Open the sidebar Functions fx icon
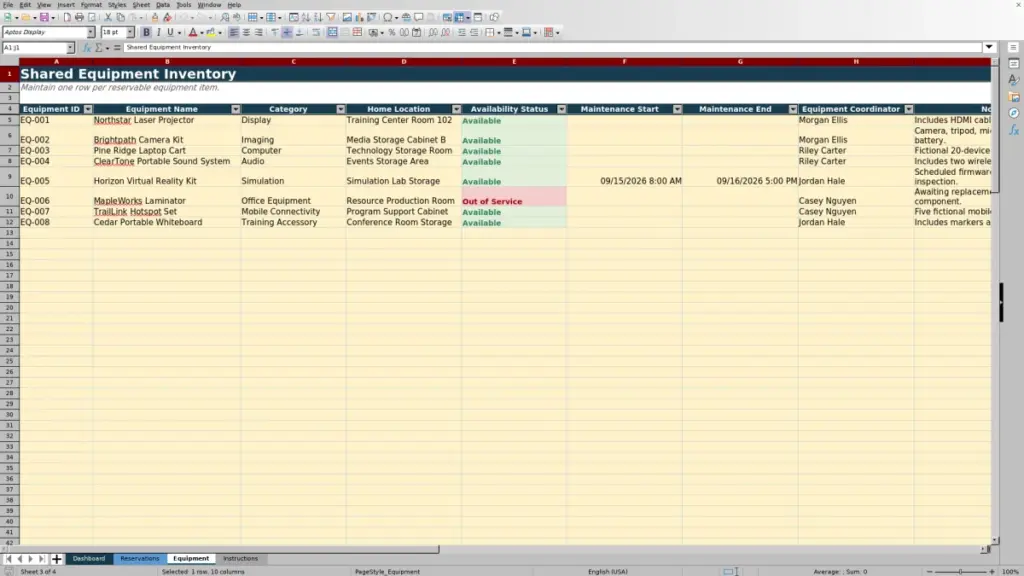Image resolution: width=1024 pixels, height=576 pixels. [1014, 130]
